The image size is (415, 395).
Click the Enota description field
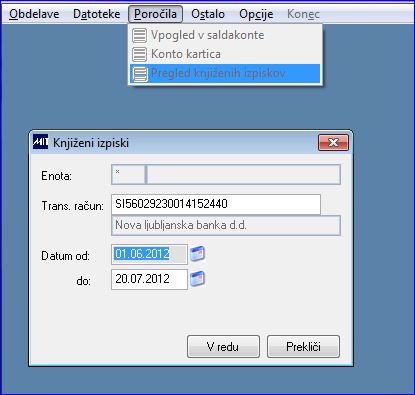point(244,174)
